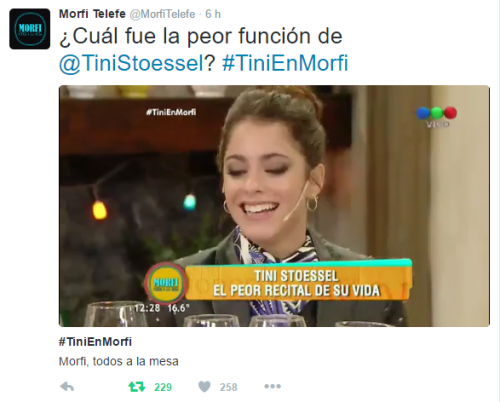The width and height of the screenshot is (500, 402).
Task: Open the three-dot more options menu
Action: [272, 386]
